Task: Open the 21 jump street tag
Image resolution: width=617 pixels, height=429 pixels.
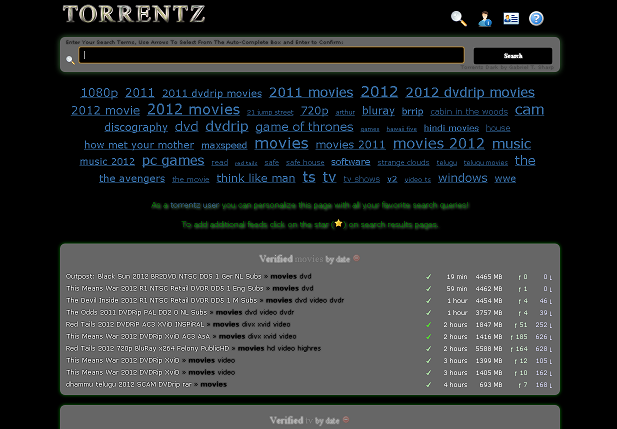Action: (270, 113)
